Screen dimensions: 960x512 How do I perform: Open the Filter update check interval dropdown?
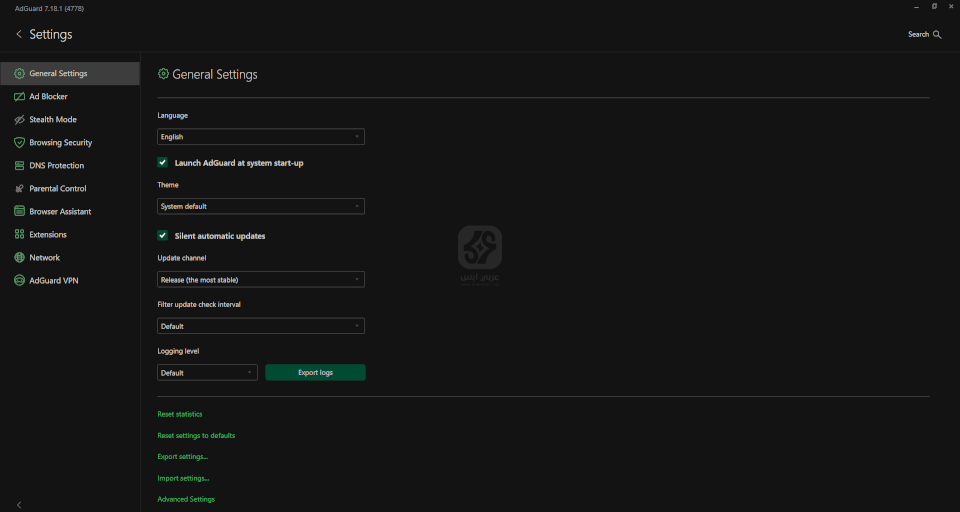click(x=261, y=326)
